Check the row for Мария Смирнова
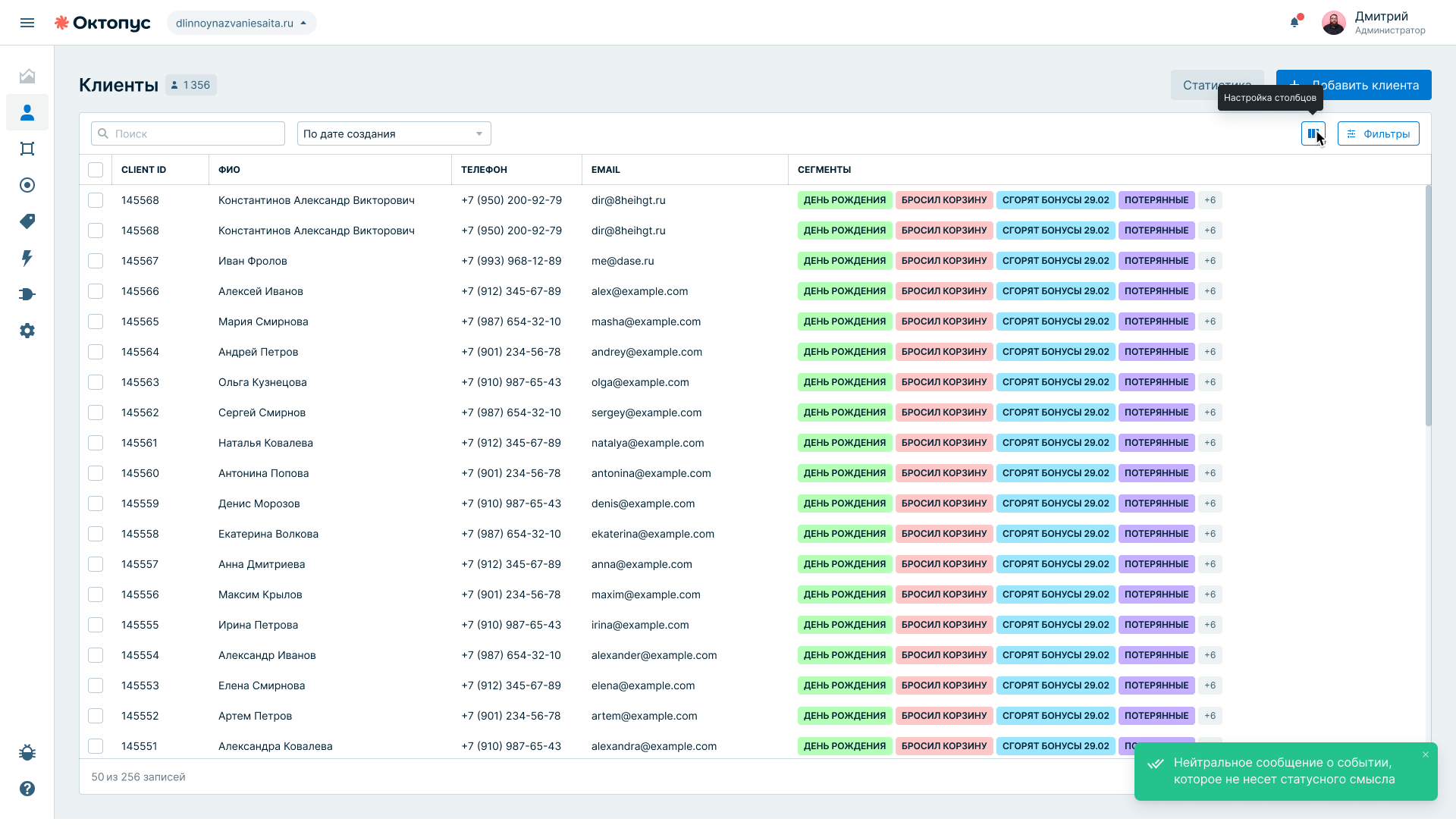Viewport: 1456px width, 825px height. coord(96,322)
